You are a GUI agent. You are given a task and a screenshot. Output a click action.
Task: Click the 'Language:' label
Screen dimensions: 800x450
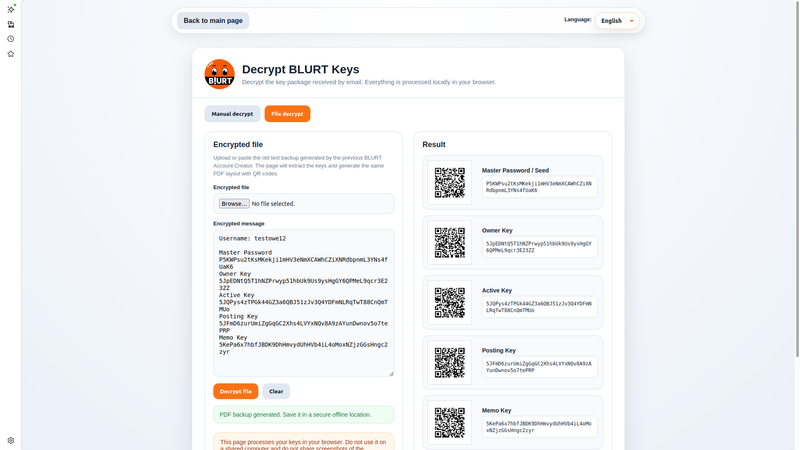point(578,19)
